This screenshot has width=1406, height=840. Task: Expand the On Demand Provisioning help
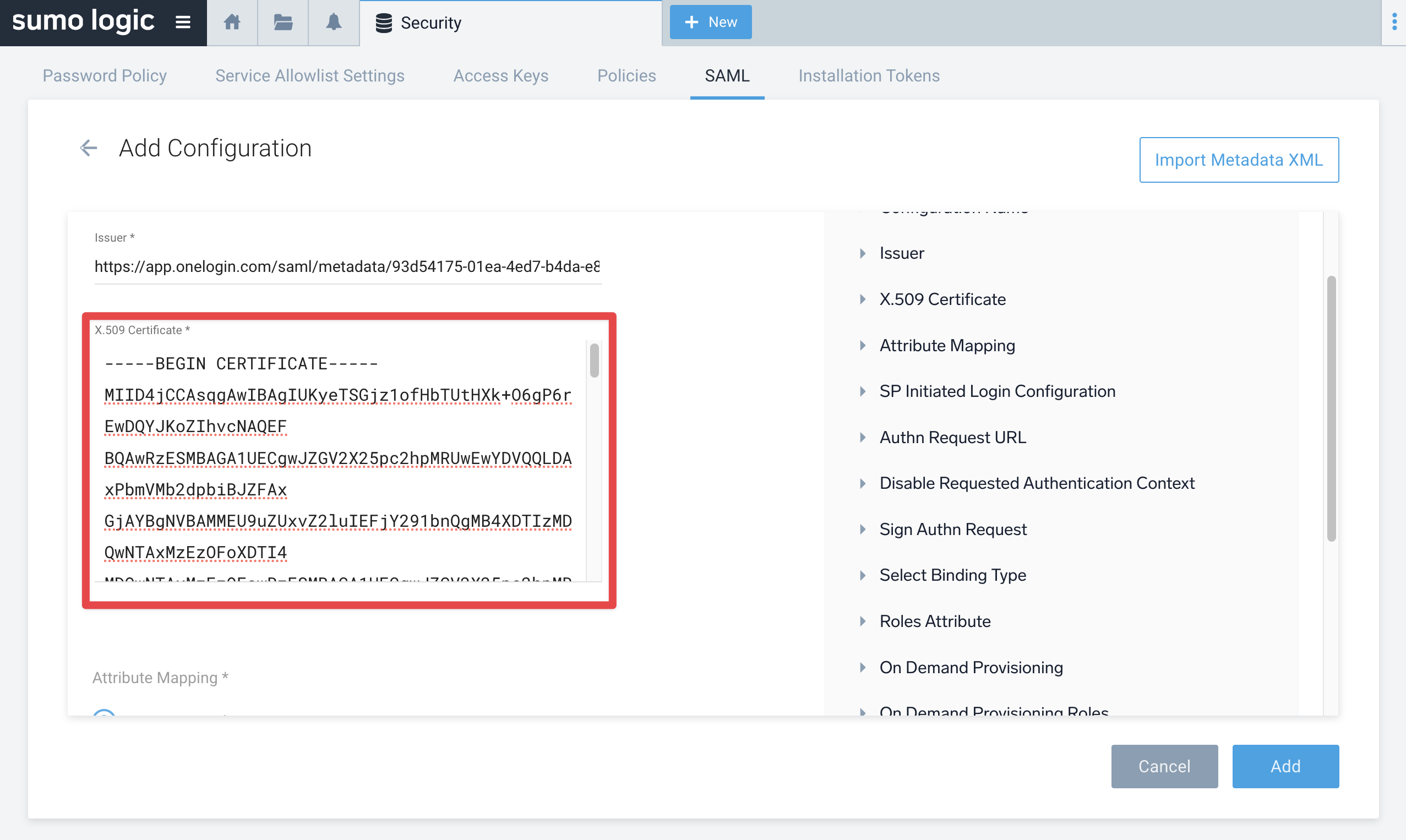point(961,667)
